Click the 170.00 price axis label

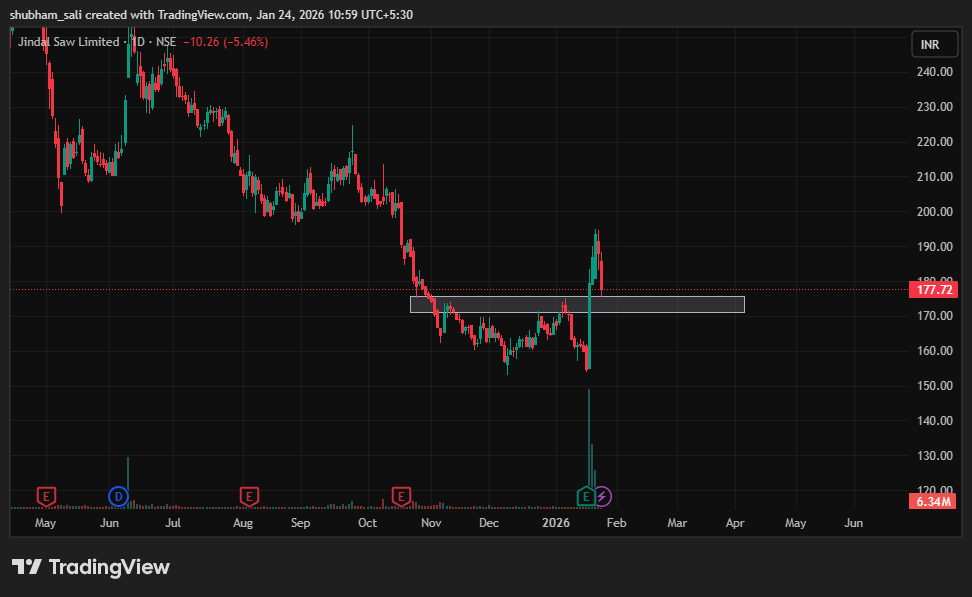click(x=934, y=316)
